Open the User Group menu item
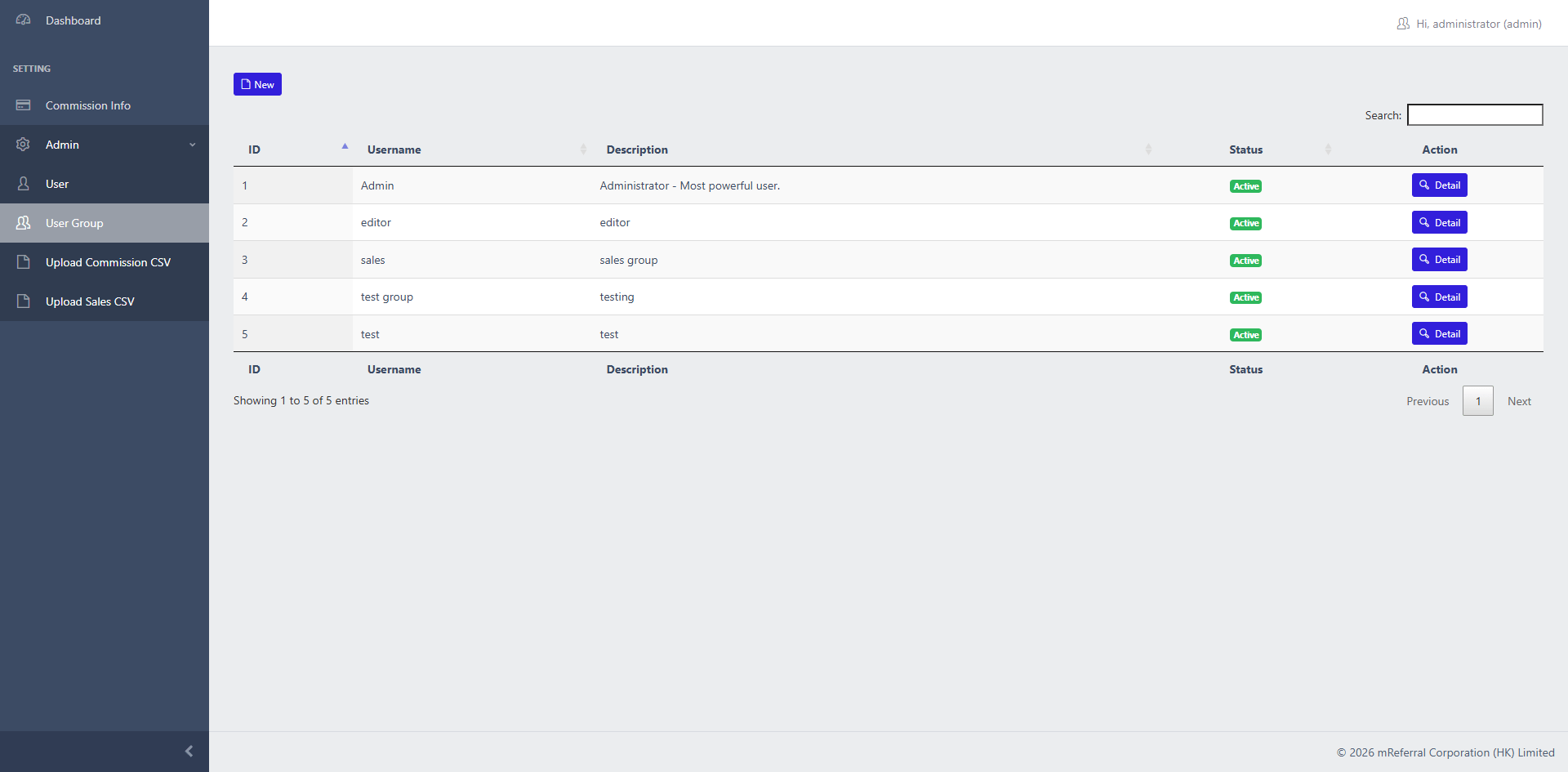This screenshot has height=772, width=1568. pos(74,223)
